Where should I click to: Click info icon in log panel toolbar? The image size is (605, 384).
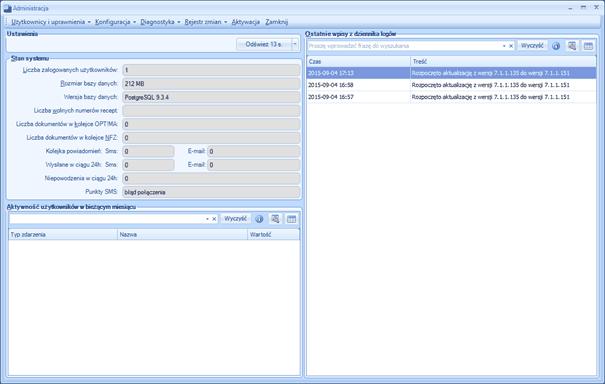click(x=556, y=46)
